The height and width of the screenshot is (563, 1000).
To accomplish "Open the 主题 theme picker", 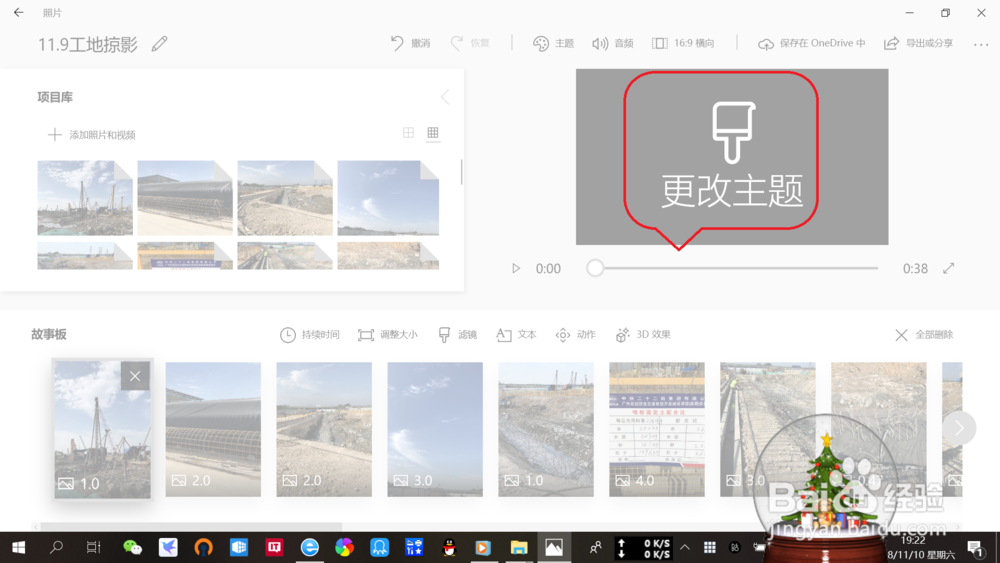I will [554, 43].
